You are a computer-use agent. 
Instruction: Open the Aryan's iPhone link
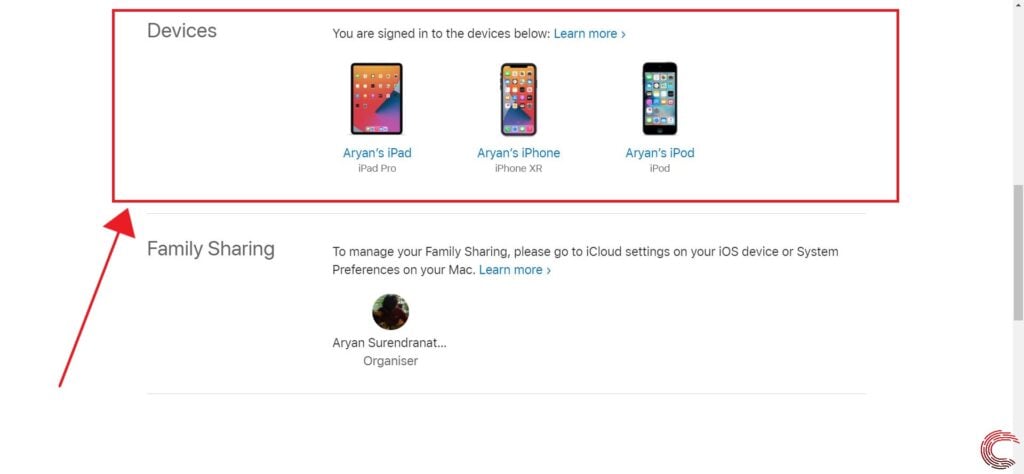[x=519, y=153]
